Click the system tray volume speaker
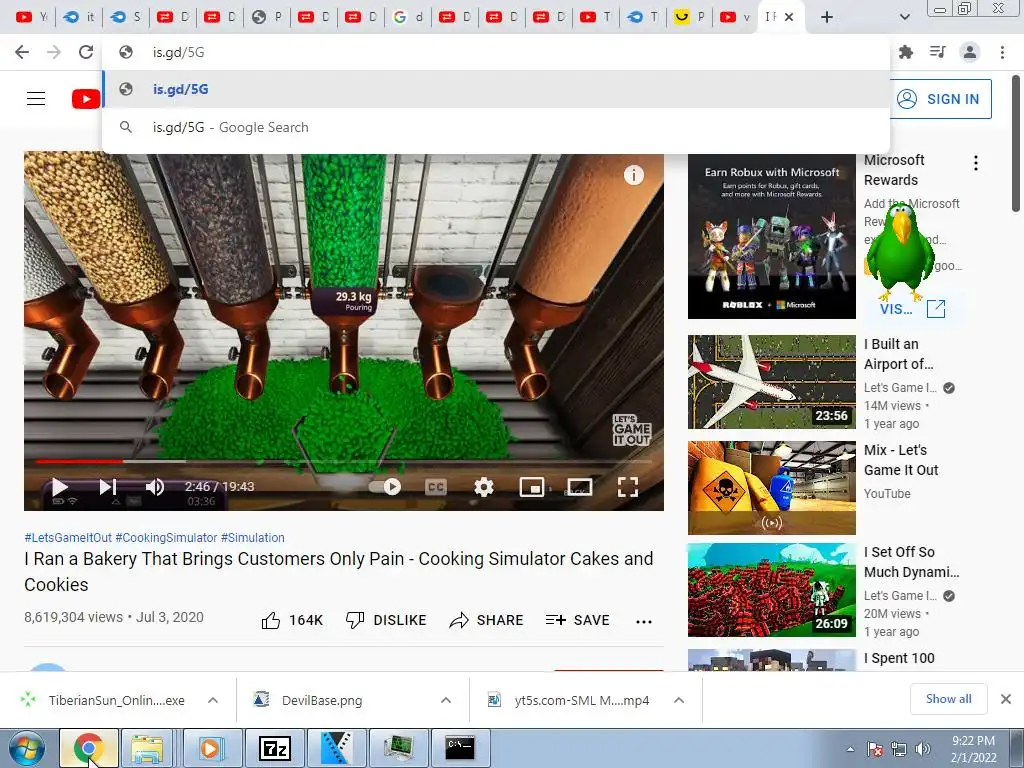The image size is (1024, 768). [x=923, y=749]
